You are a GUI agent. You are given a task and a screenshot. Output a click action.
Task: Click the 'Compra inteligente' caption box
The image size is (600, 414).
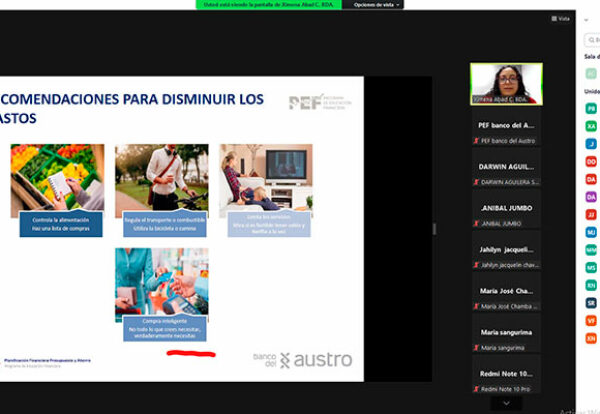(x=165, y=328)
